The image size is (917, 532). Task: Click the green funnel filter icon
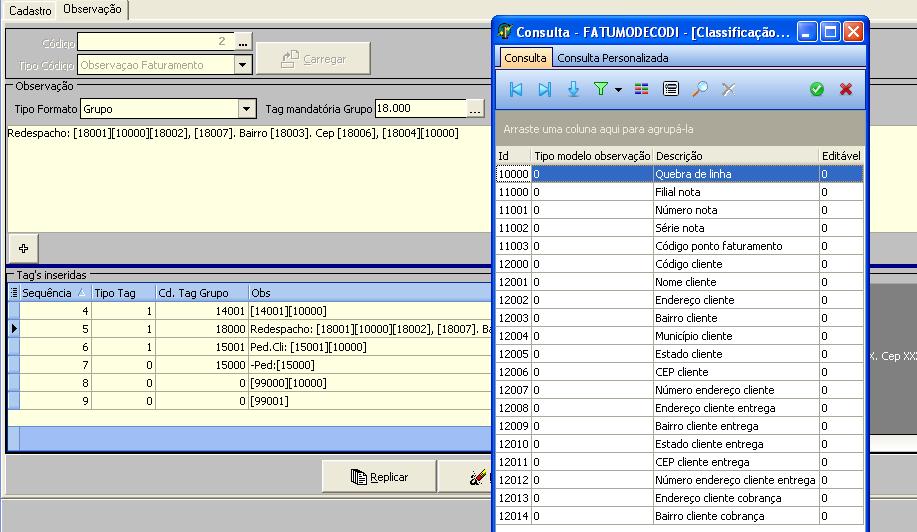600,89
